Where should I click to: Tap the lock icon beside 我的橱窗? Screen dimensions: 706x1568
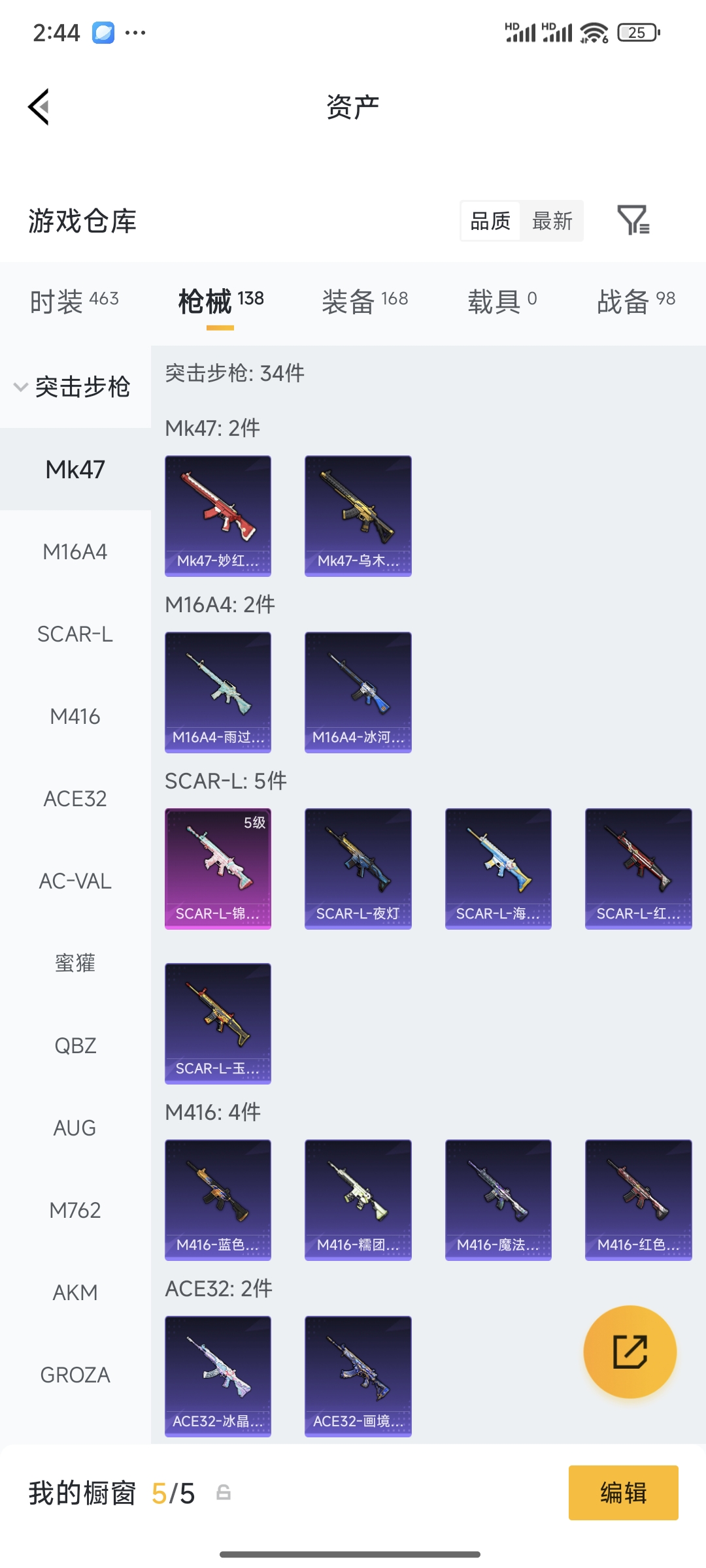(224, 1493)
